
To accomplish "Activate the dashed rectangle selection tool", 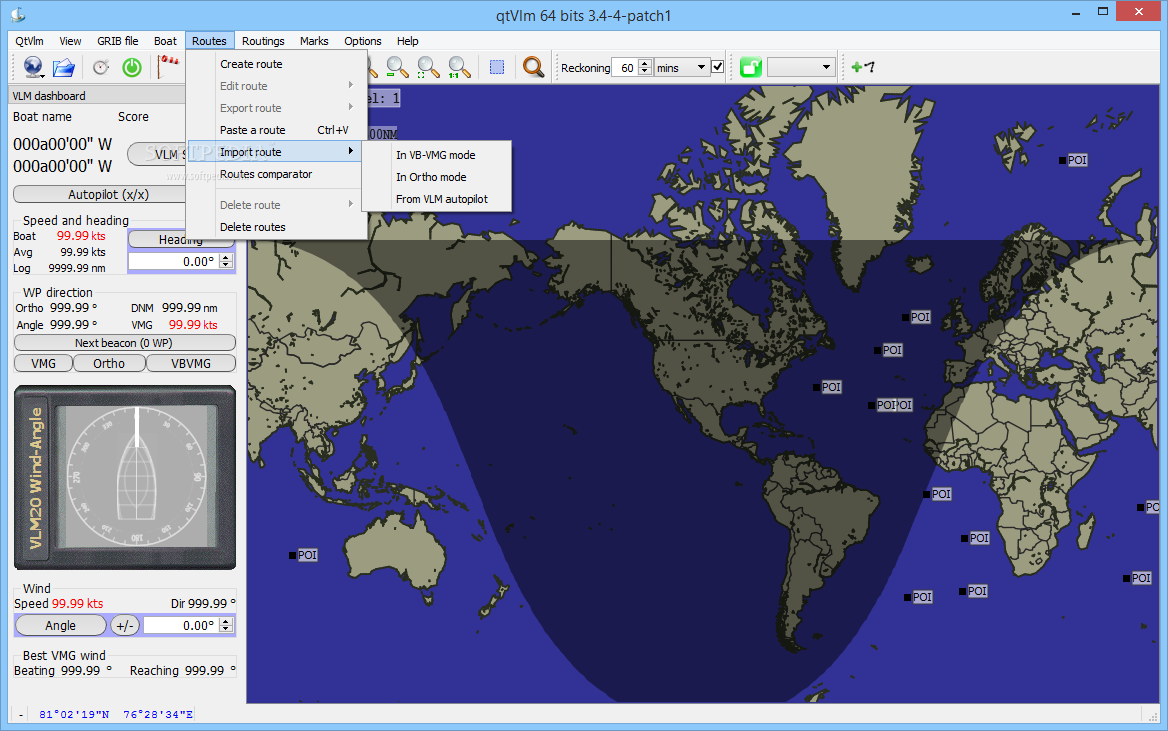I will pos(497,67).
